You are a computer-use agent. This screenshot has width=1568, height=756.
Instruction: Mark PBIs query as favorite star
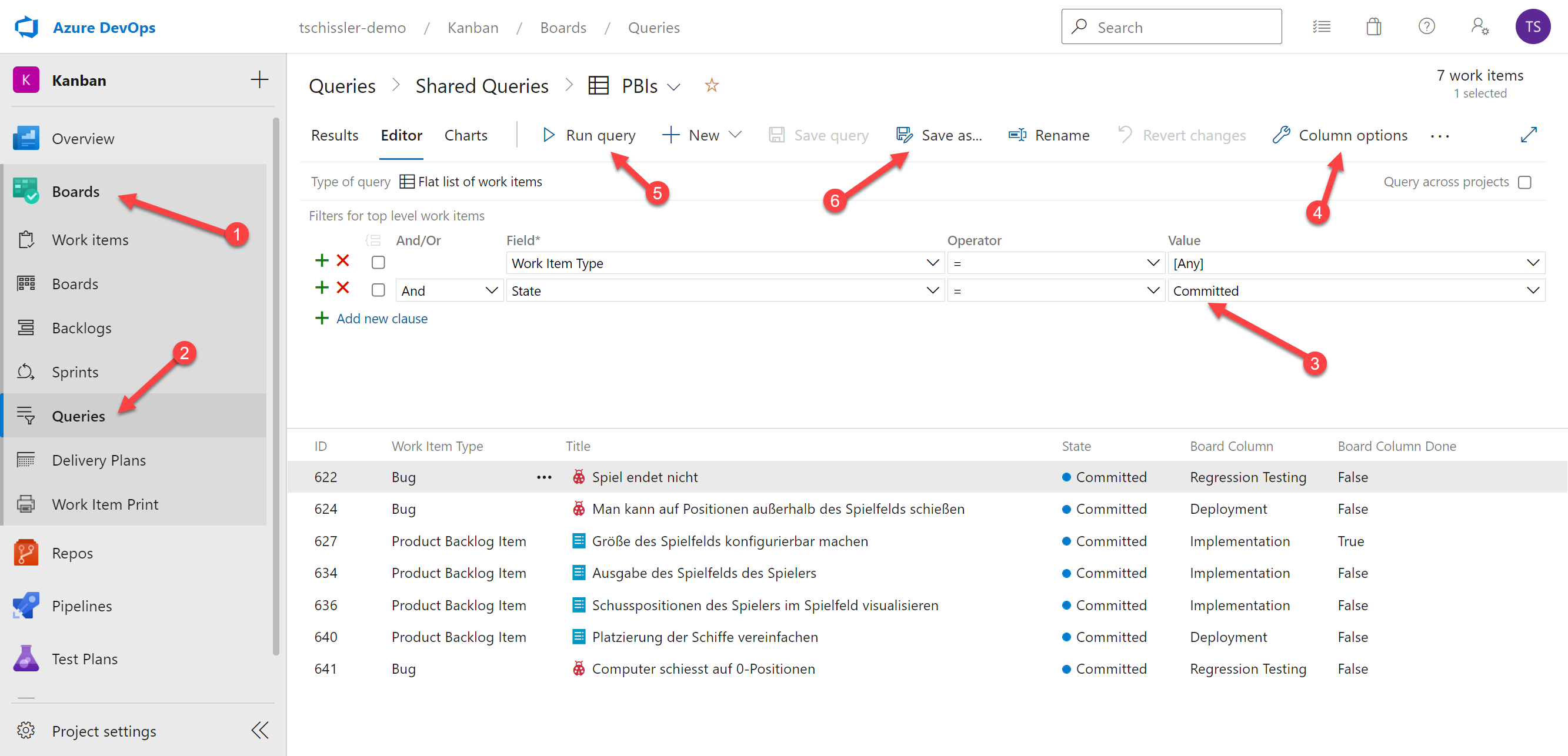point(712,86)
